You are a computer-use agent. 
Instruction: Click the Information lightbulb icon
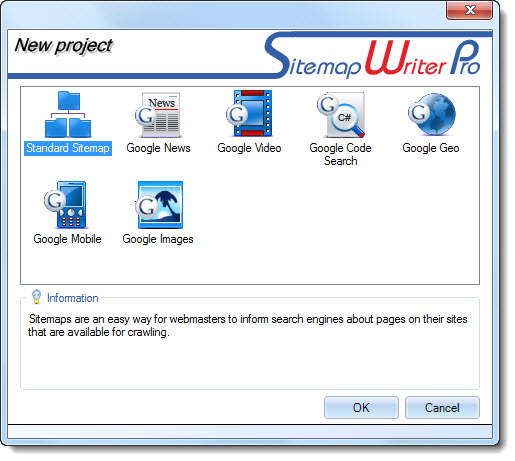(36, 297)
